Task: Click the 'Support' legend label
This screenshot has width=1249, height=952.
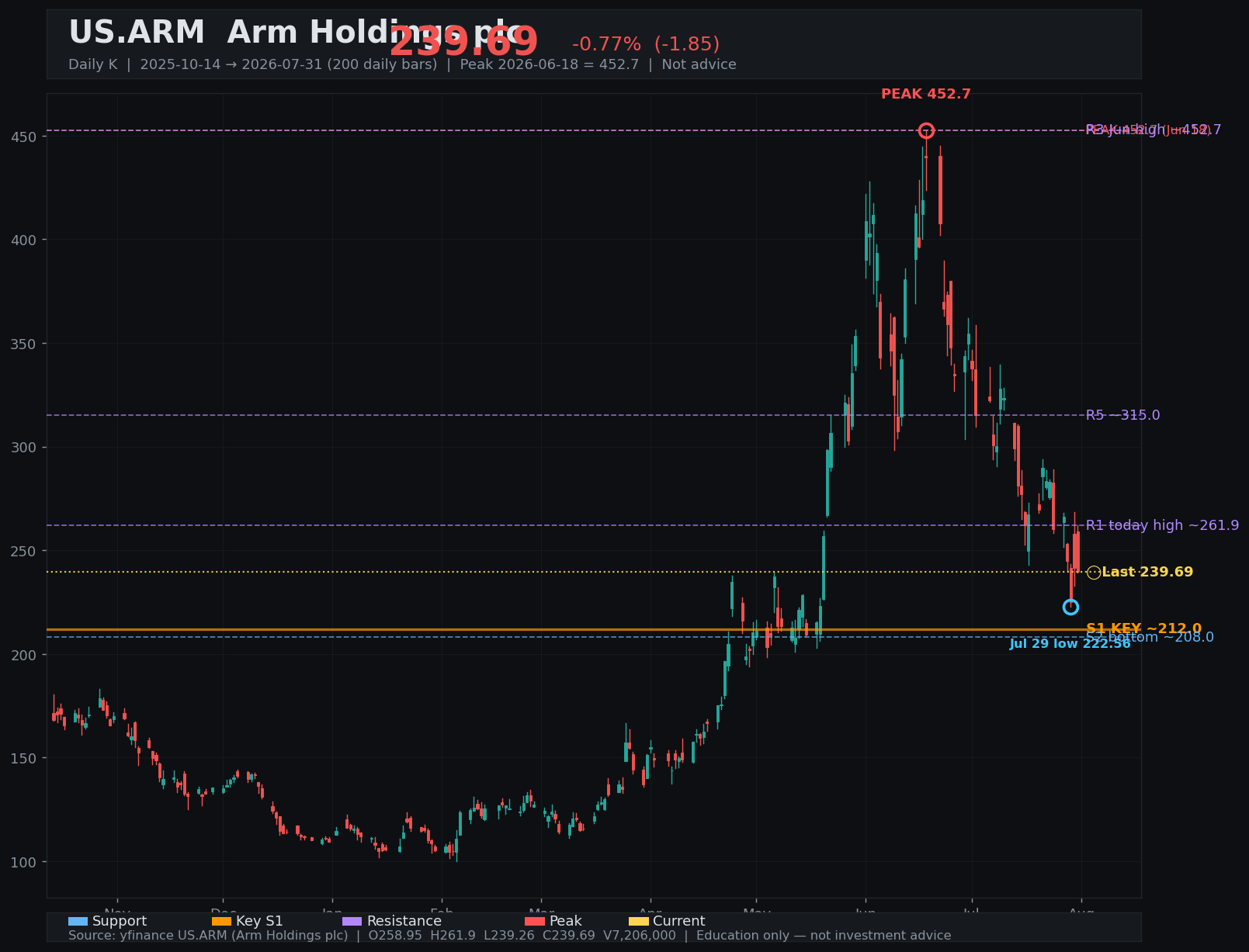Action: click(x=120, y=922)
